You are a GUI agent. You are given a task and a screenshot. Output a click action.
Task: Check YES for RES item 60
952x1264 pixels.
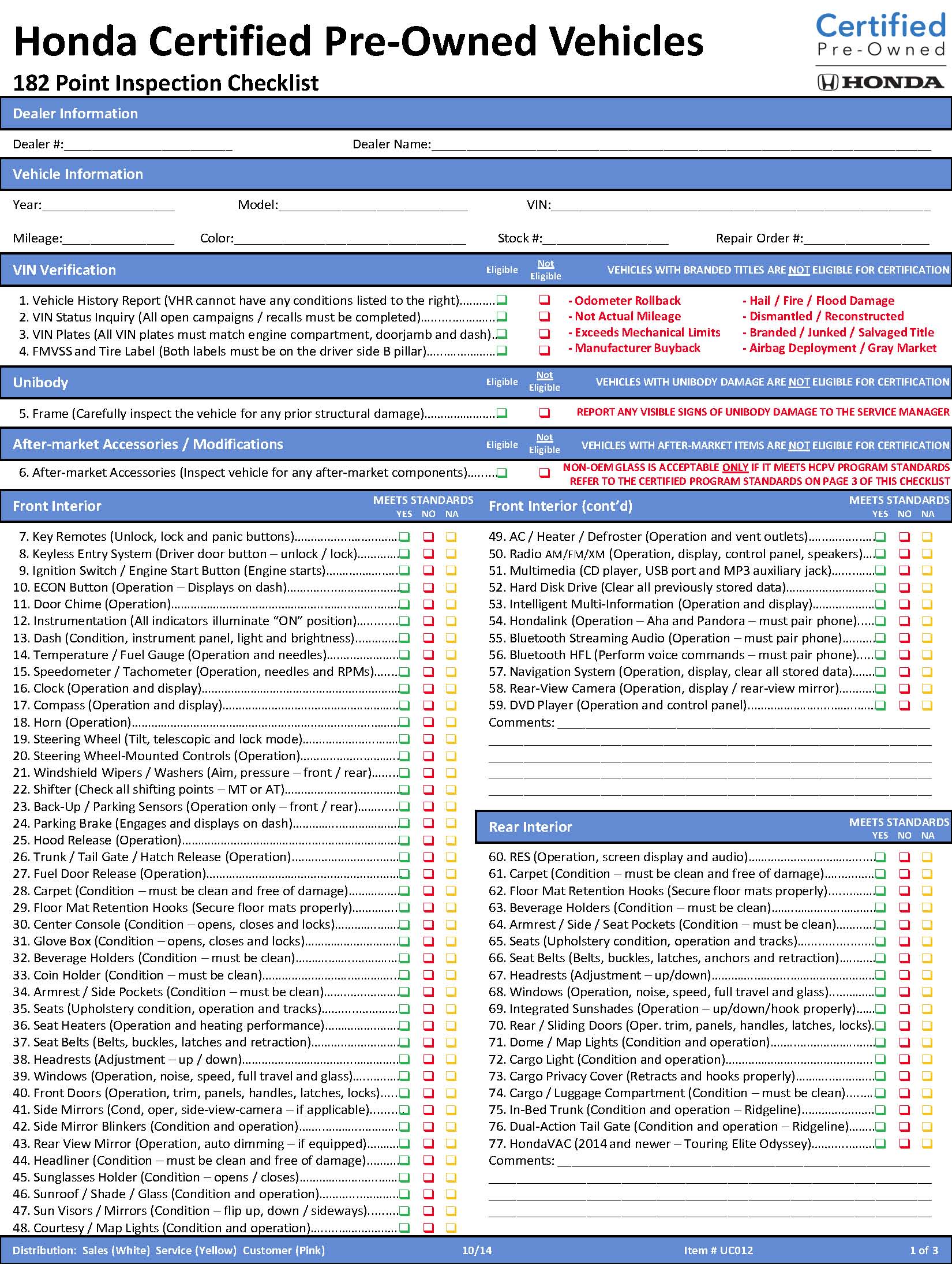point(880,857)
